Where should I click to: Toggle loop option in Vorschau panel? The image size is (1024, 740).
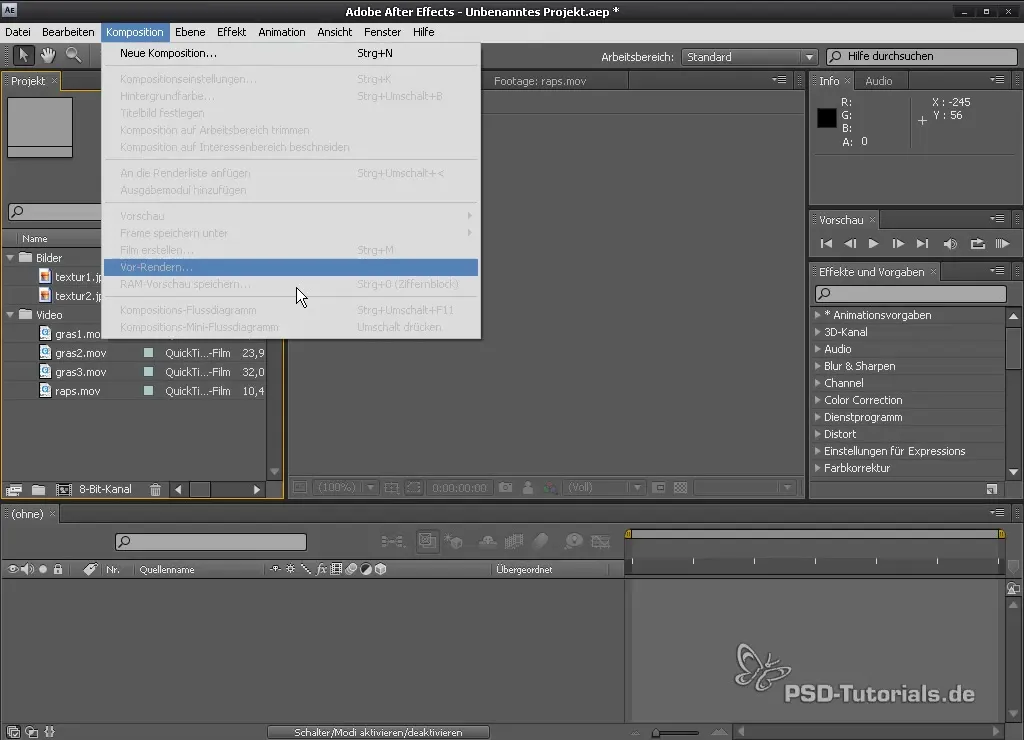pos(977,244)
